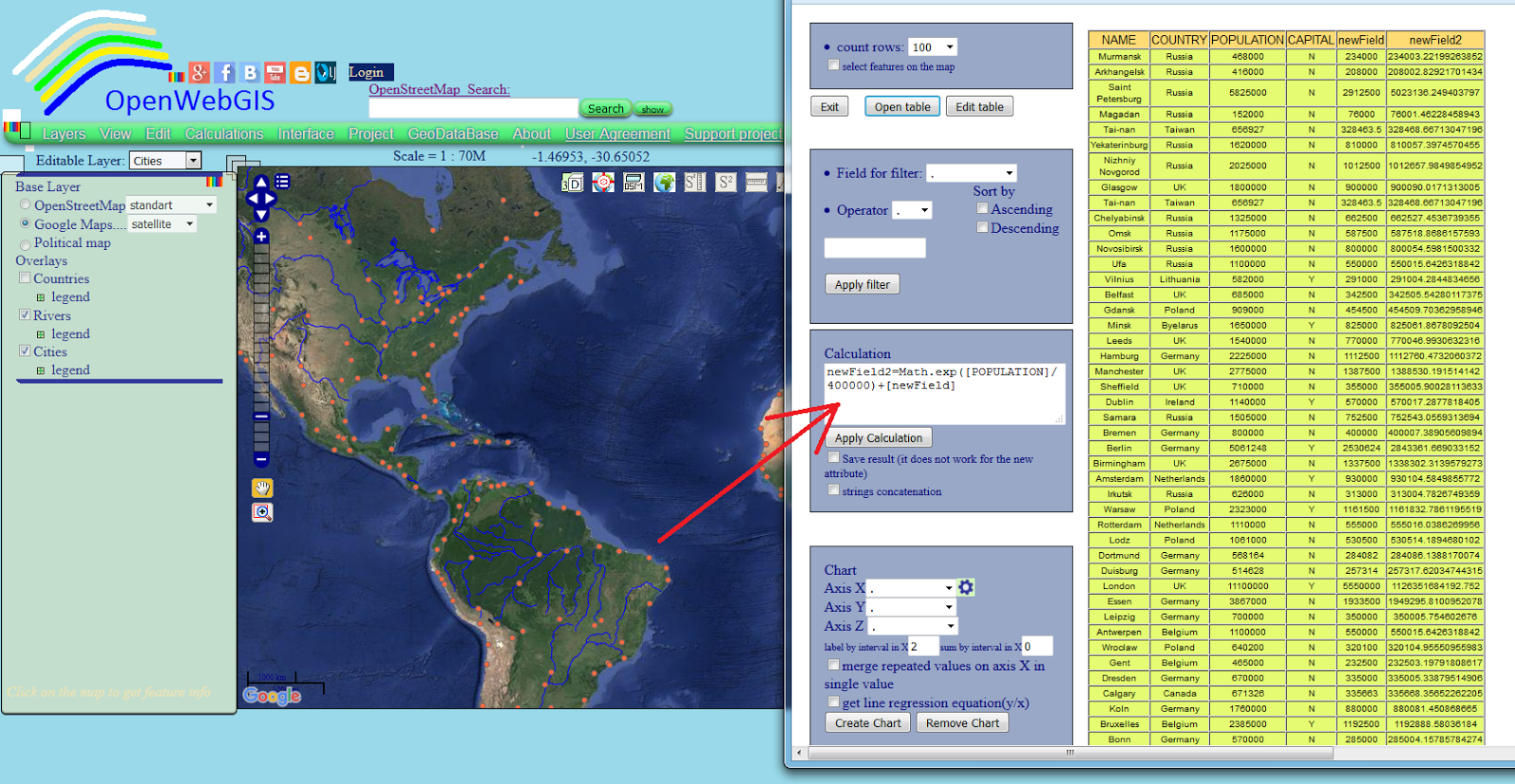Select the ruler distance tool
The width and height of the screenshot is (1515, 784).
coord(757,183)
